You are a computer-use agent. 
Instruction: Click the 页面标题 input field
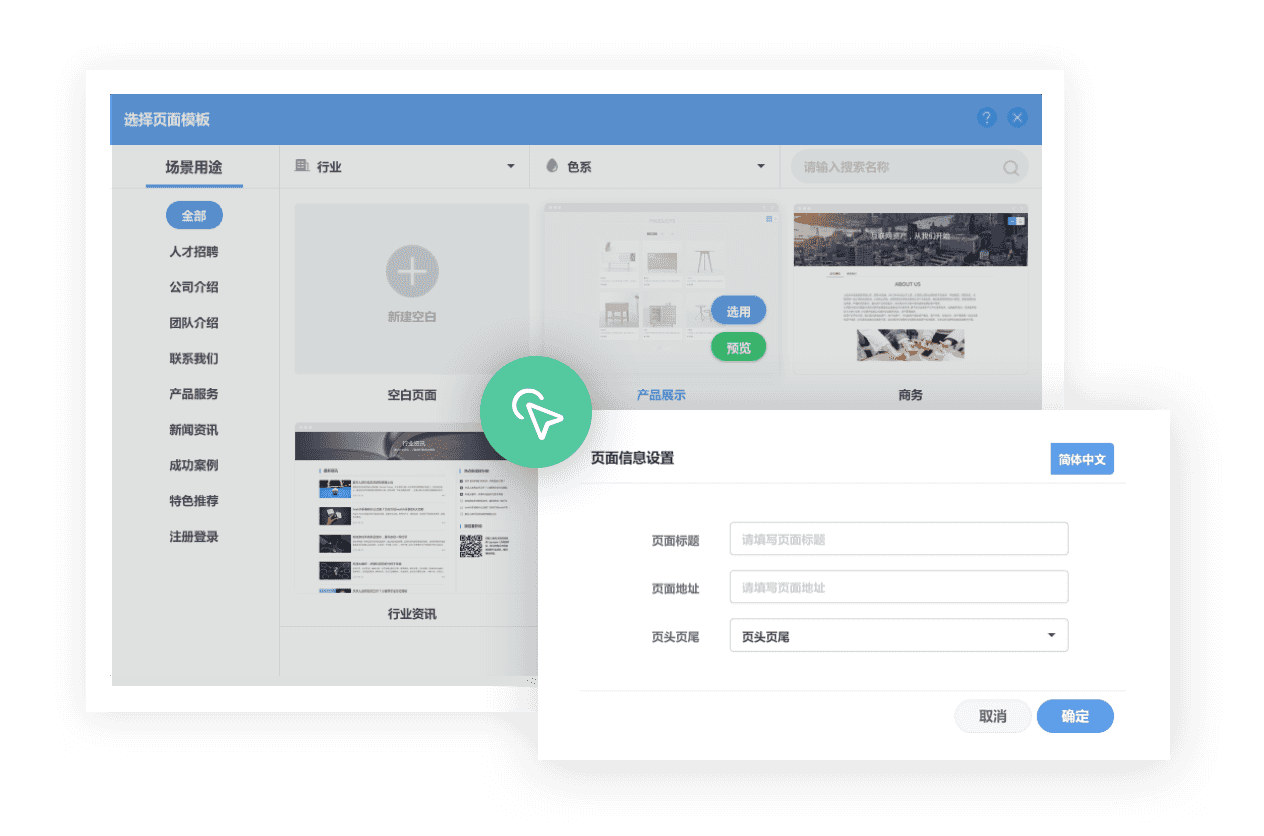tap(898, 539)
